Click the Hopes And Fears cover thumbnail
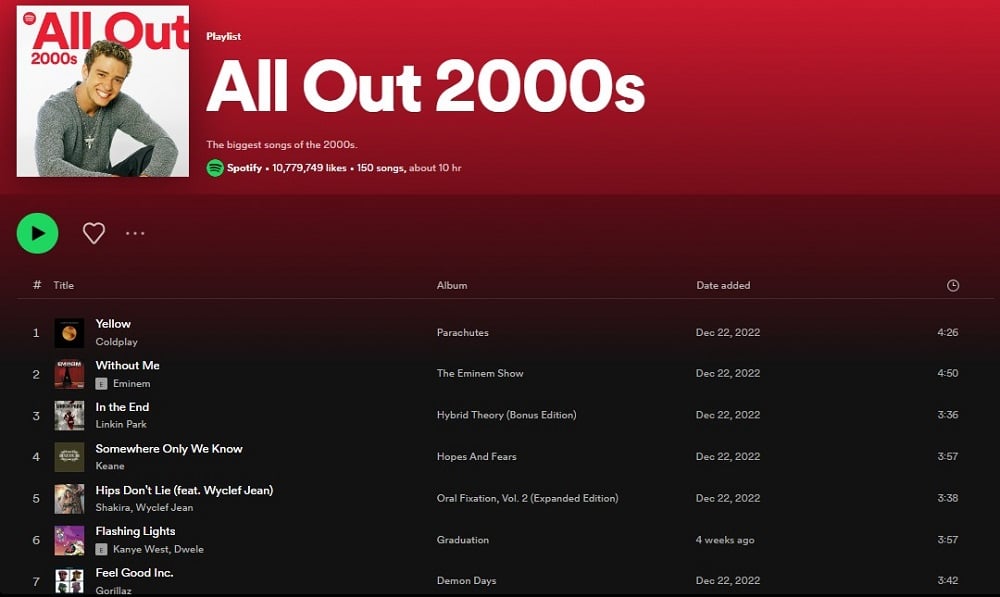This screenshot has height=597, width=1000. tap(69, 457)
